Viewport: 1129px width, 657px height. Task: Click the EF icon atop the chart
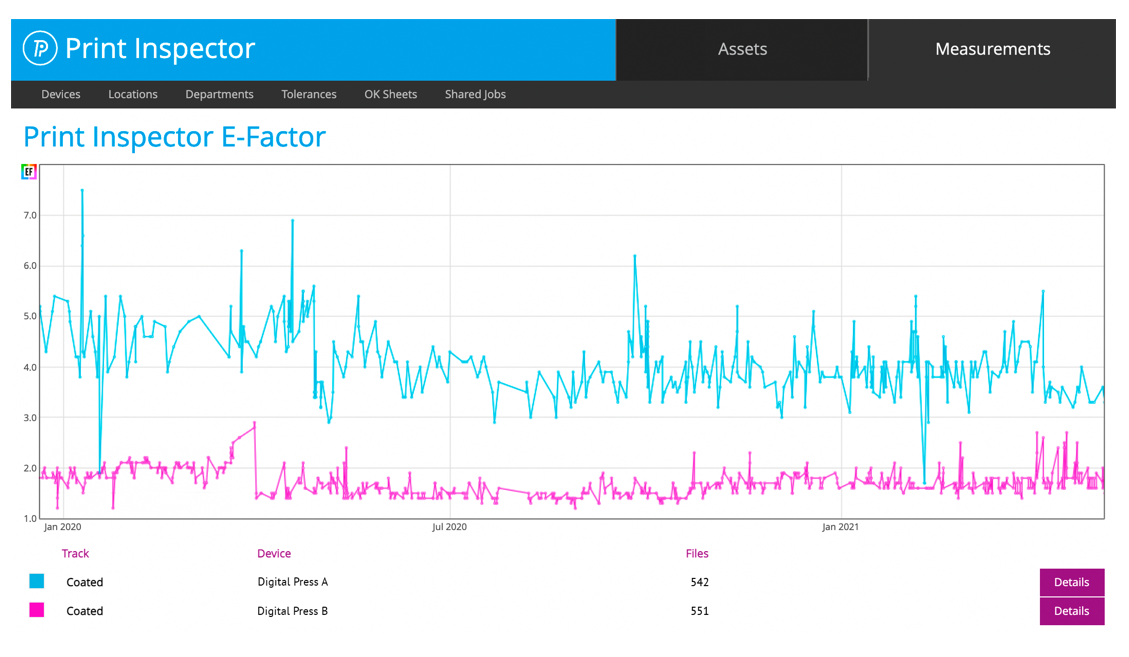click(x=30, y=172)
